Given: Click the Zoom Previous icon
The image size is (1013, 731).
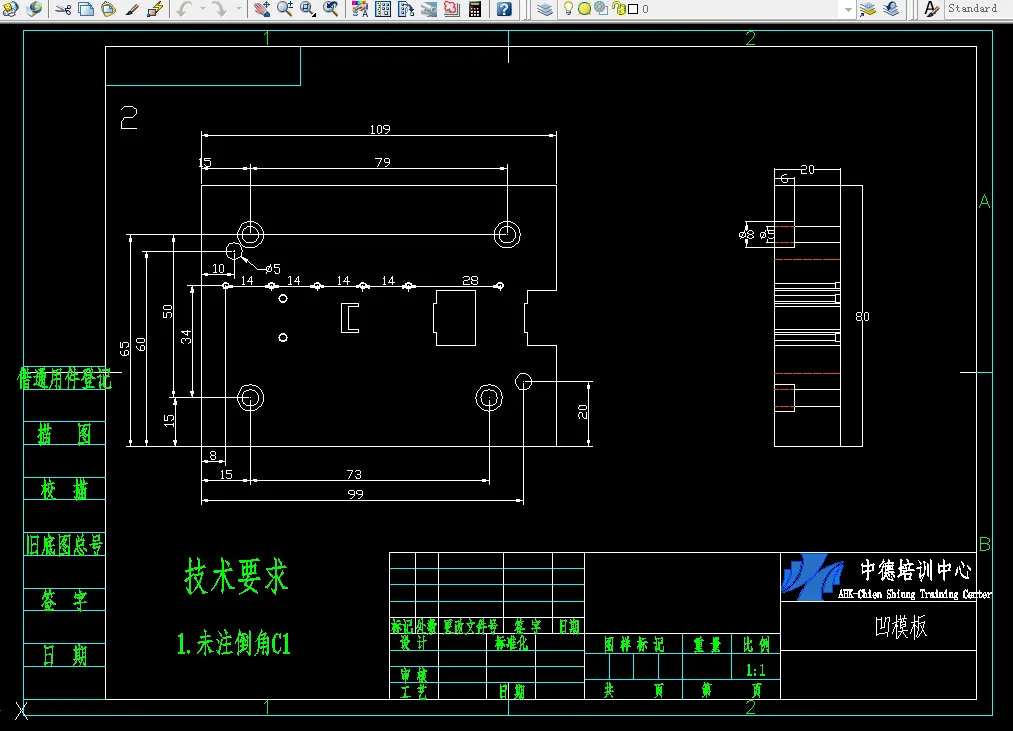Looking at the screenshot, I should point(331,8).
